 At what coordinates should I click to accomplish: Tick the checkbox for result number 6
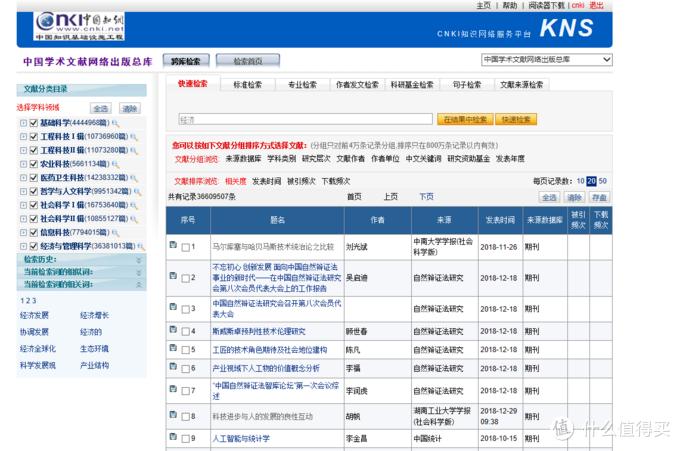point(186,368)
